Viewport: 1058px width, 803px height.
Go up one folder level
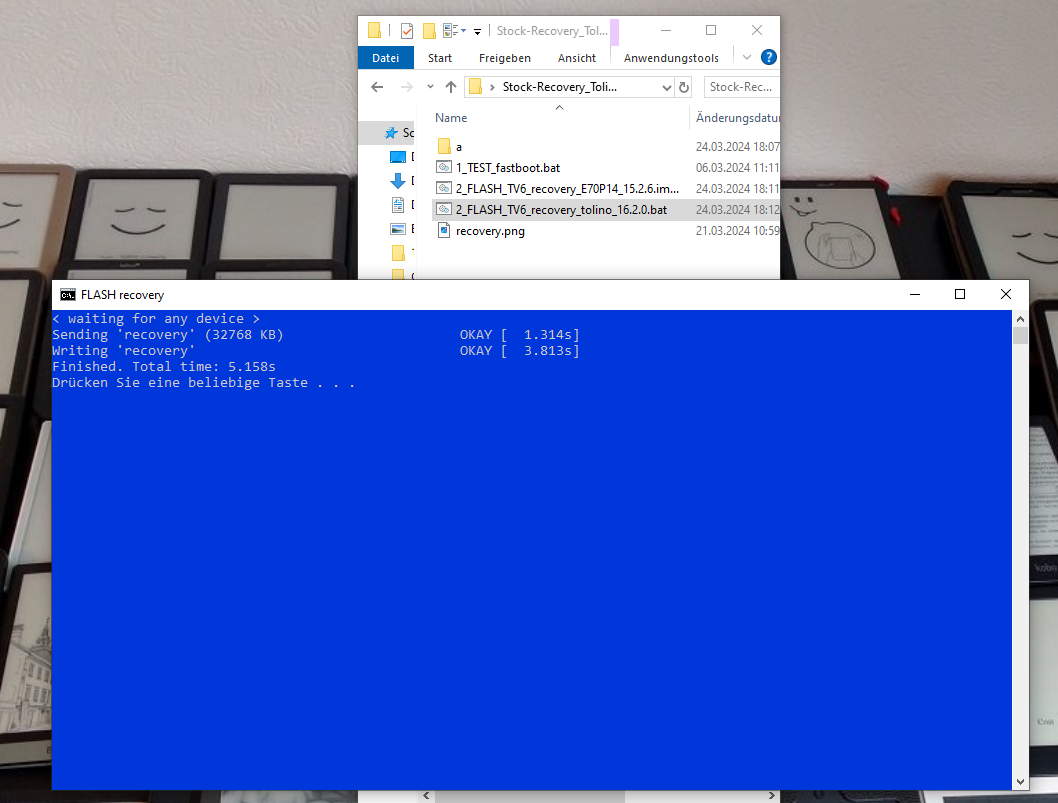451,87
